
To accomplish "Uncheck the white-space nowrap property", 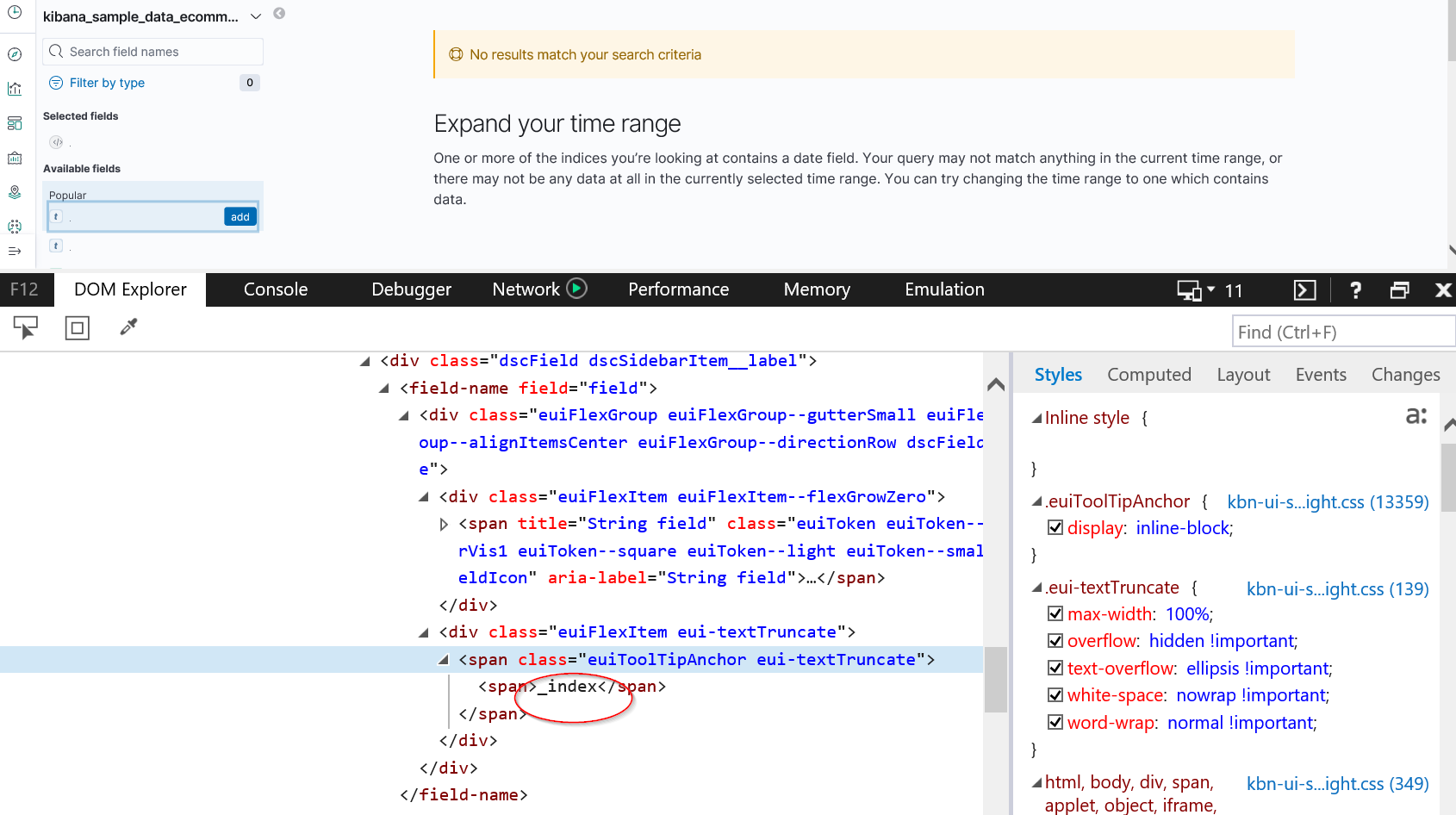I will click(x=1055, y=694).
